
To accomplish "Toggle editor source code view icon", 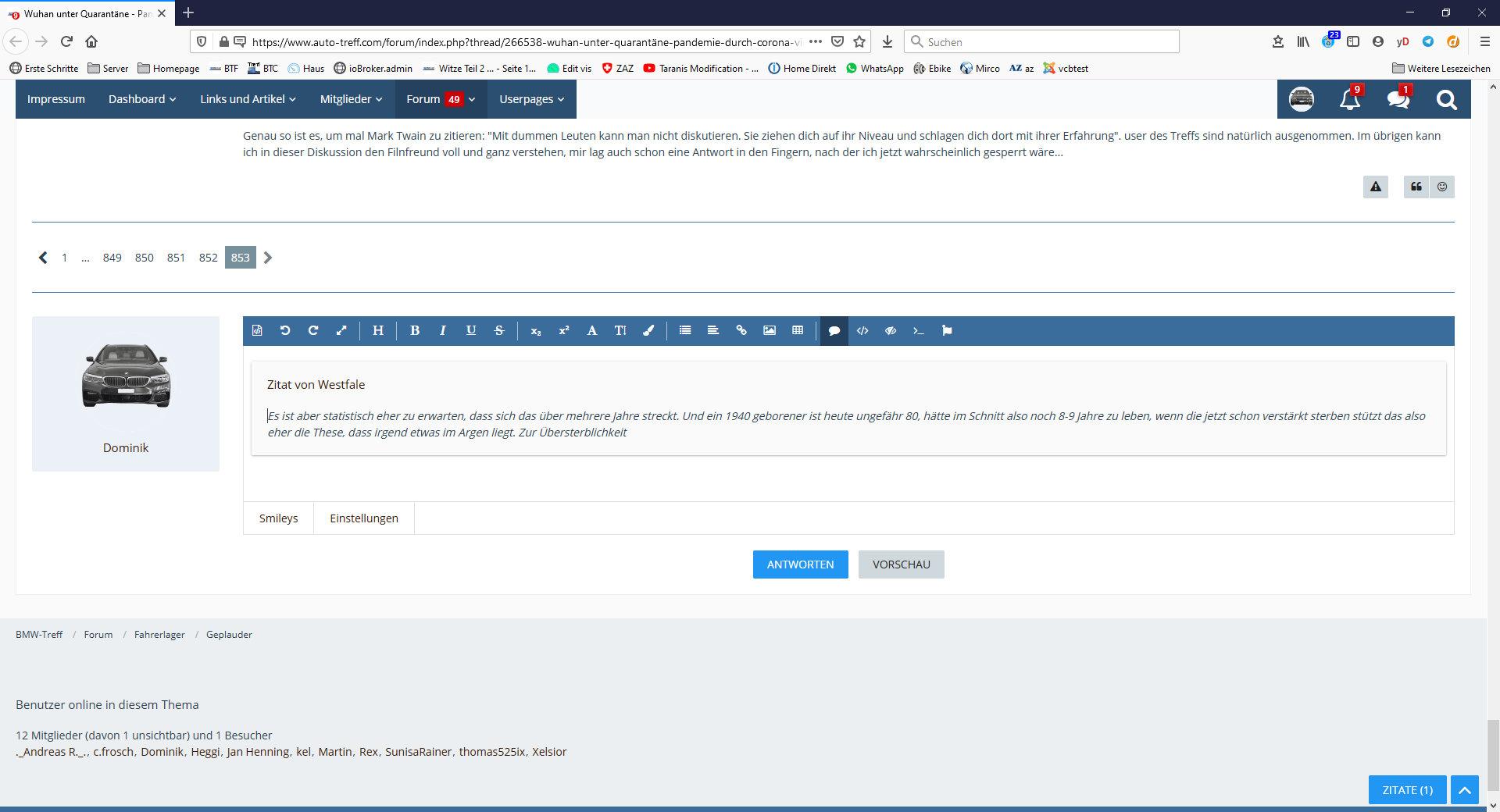I will point(257,330).
